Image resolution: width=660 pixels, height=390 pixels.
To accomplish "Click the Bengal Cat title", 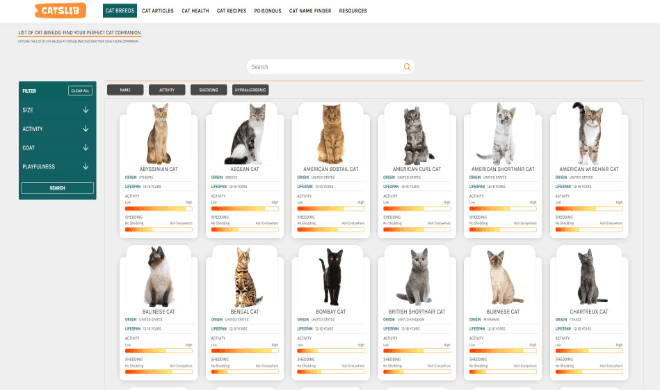I will pos(245,312).
